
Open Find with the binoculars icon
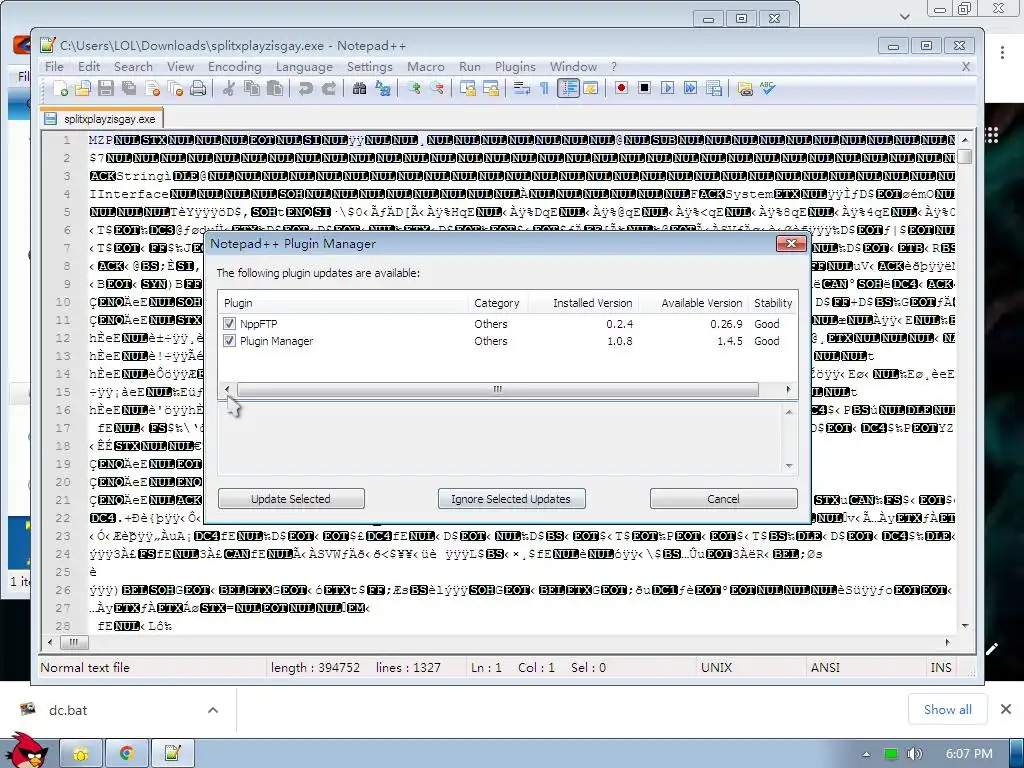click(359, 88)
